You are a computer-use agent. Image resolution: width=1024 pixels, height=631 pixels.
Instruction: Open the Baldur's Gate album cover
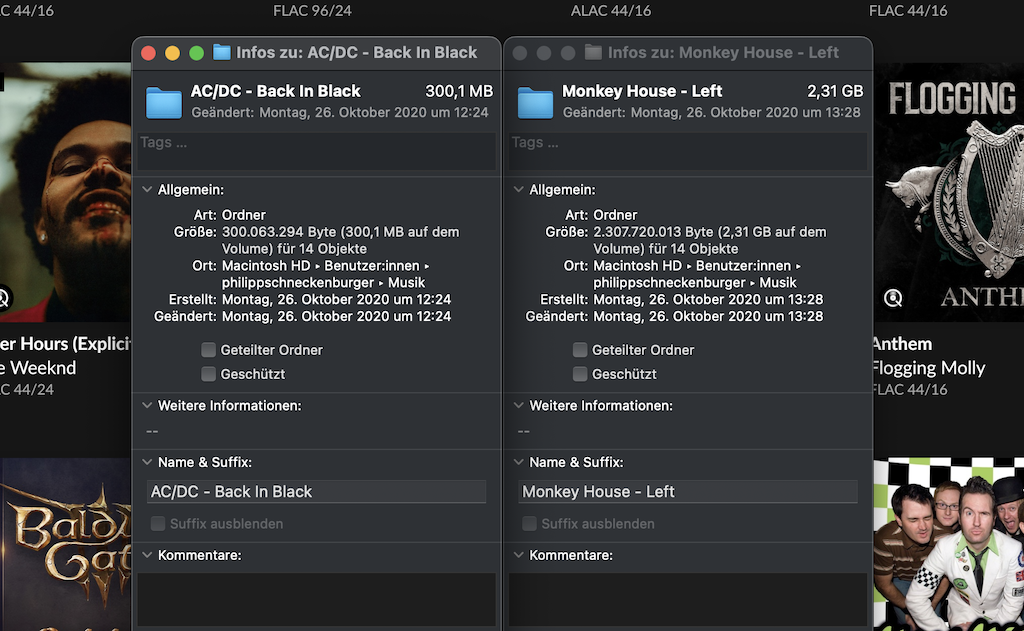point(65,545)
